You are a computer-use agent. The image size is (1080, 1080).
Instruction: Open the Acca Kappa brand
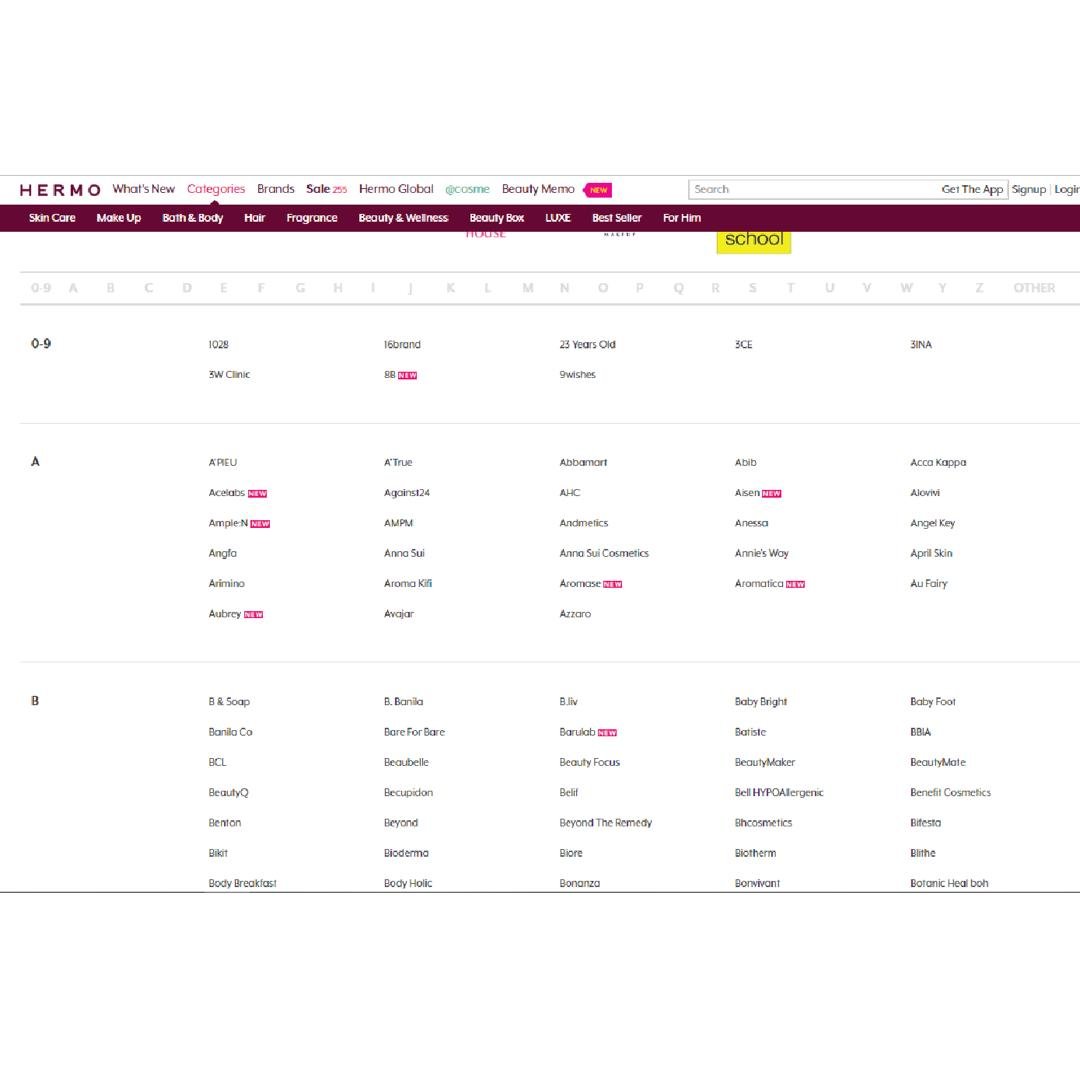pos(938,463)
